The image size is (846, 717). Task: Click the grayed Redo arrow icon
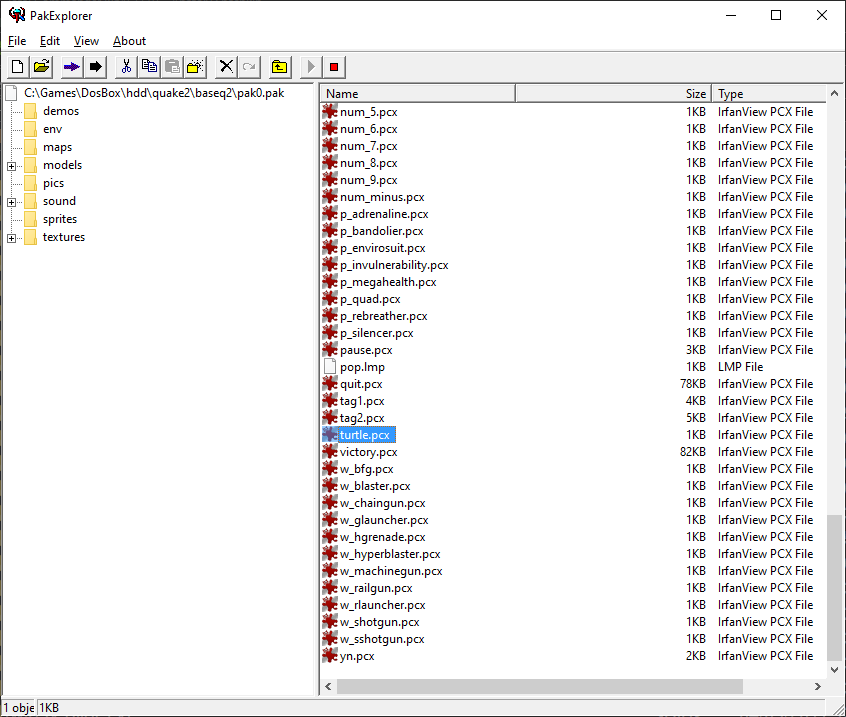click(x=249, y=67)
